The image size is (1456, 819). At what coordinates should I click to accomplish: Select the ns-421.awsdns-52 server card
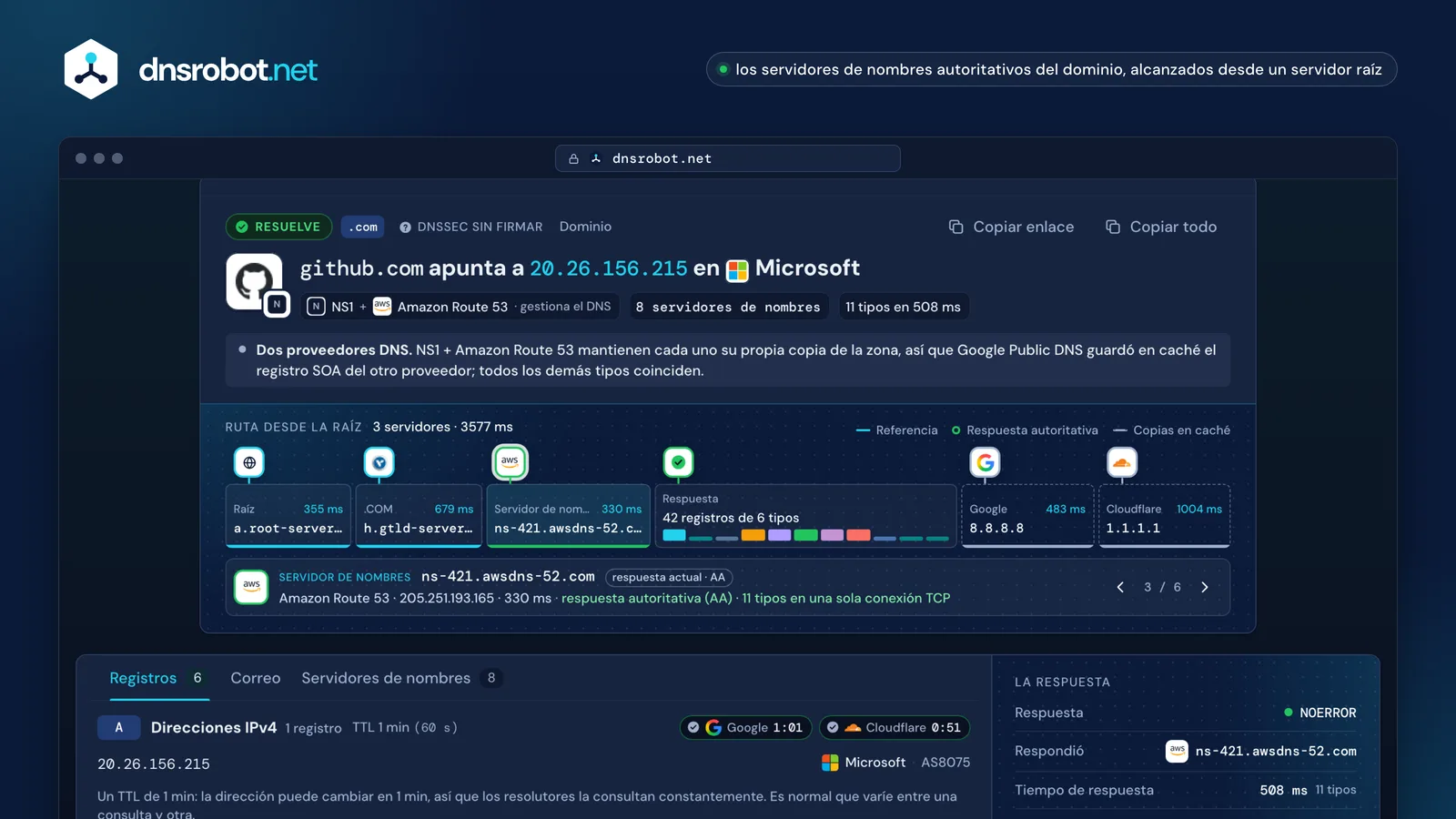pos(568,516)
